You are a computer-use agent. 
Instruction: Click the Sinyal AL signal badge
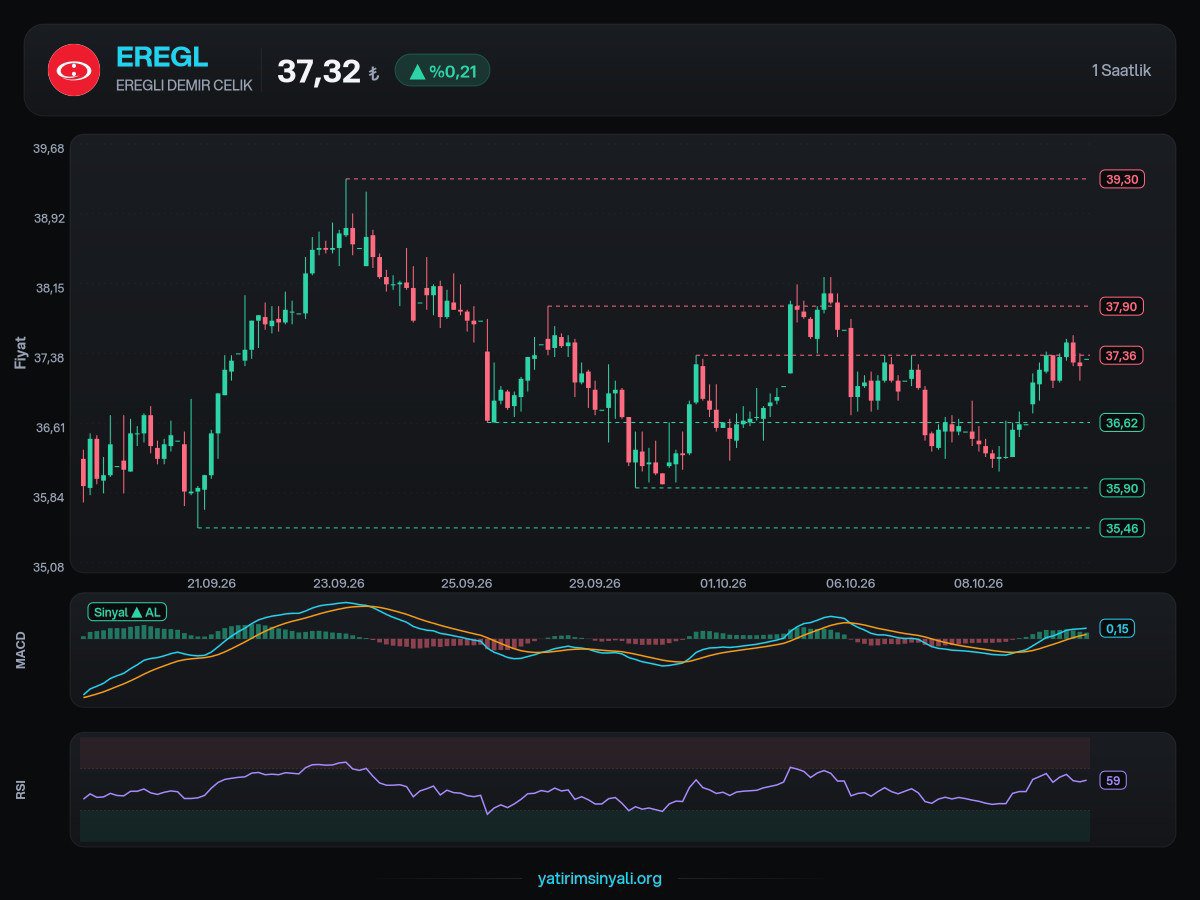click(126, 612)
